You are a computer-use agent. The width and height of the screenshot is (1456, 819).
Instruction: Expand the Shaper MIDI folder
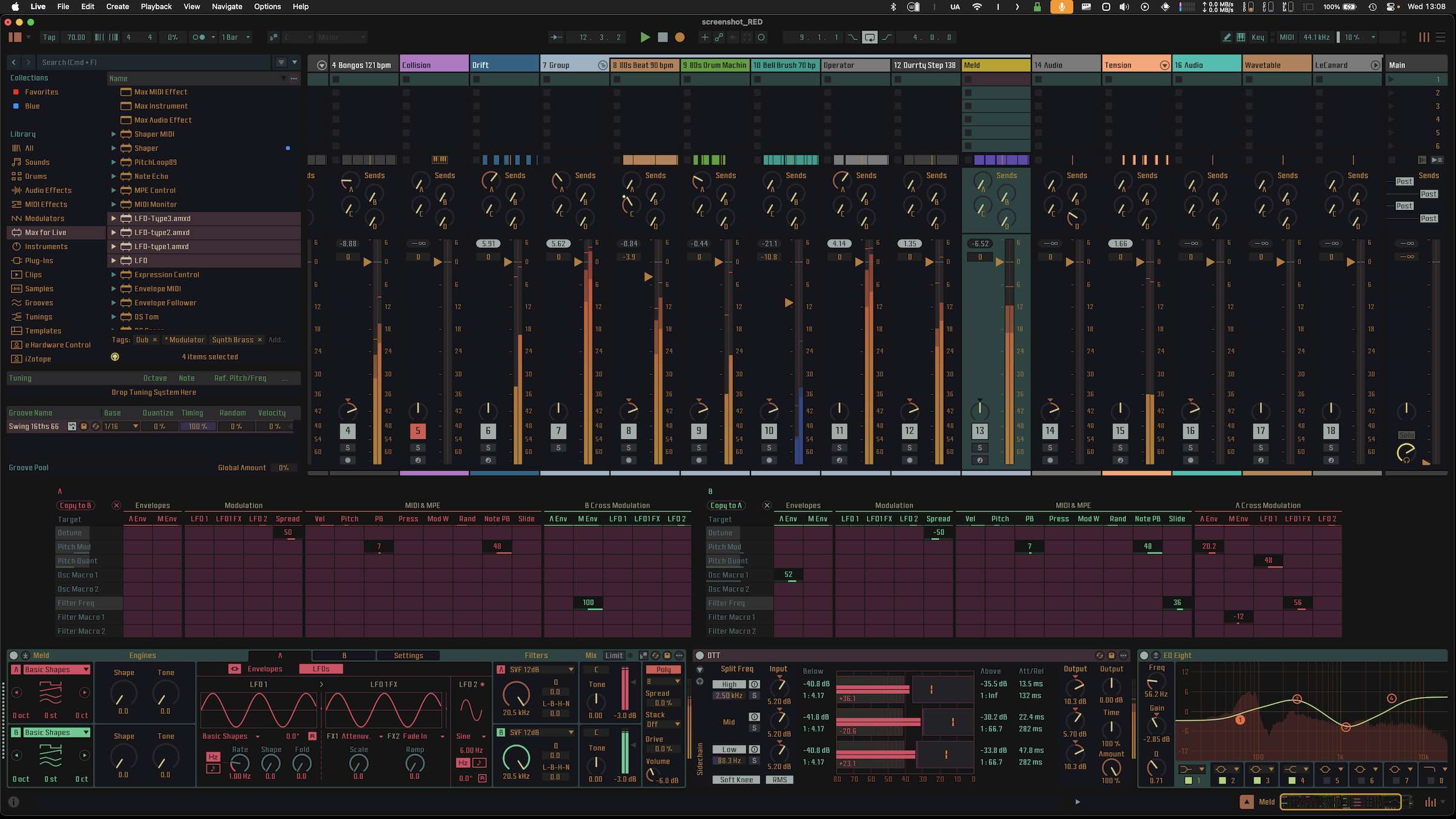click(113, 134)
